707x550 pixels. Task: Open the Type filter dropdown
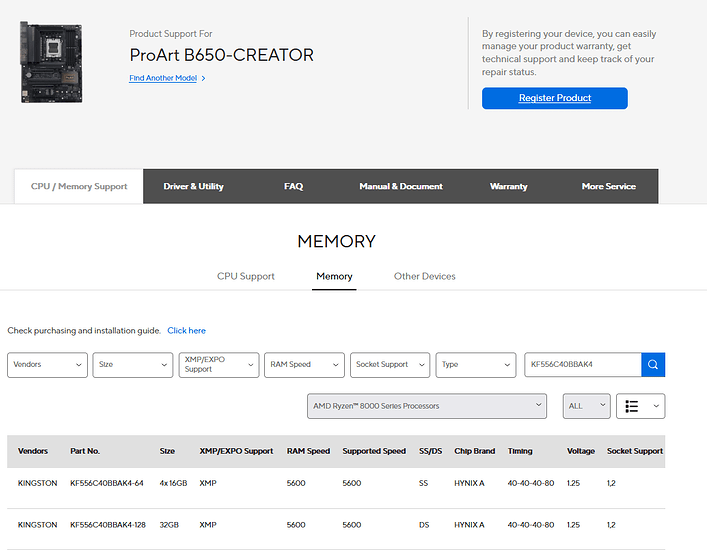(x=476, y=365)
